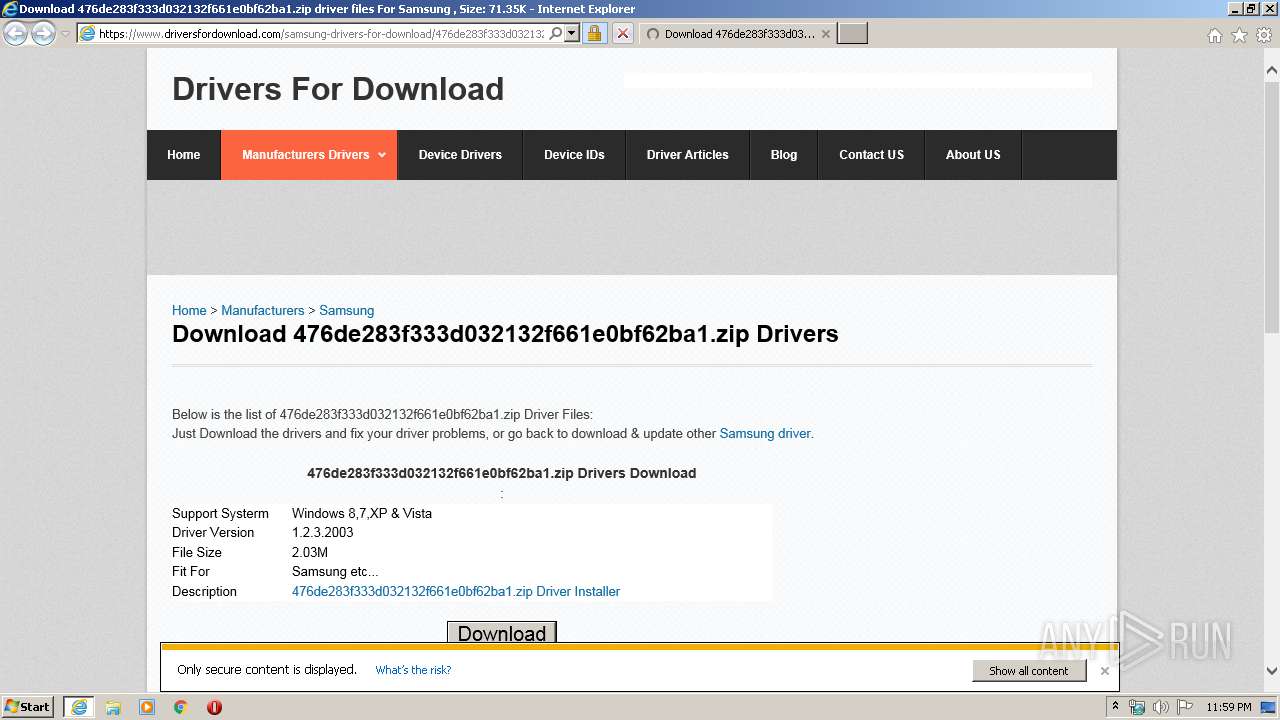Click the security lock icon
Screen dimensions: 1280x720
tap(594, 33)
